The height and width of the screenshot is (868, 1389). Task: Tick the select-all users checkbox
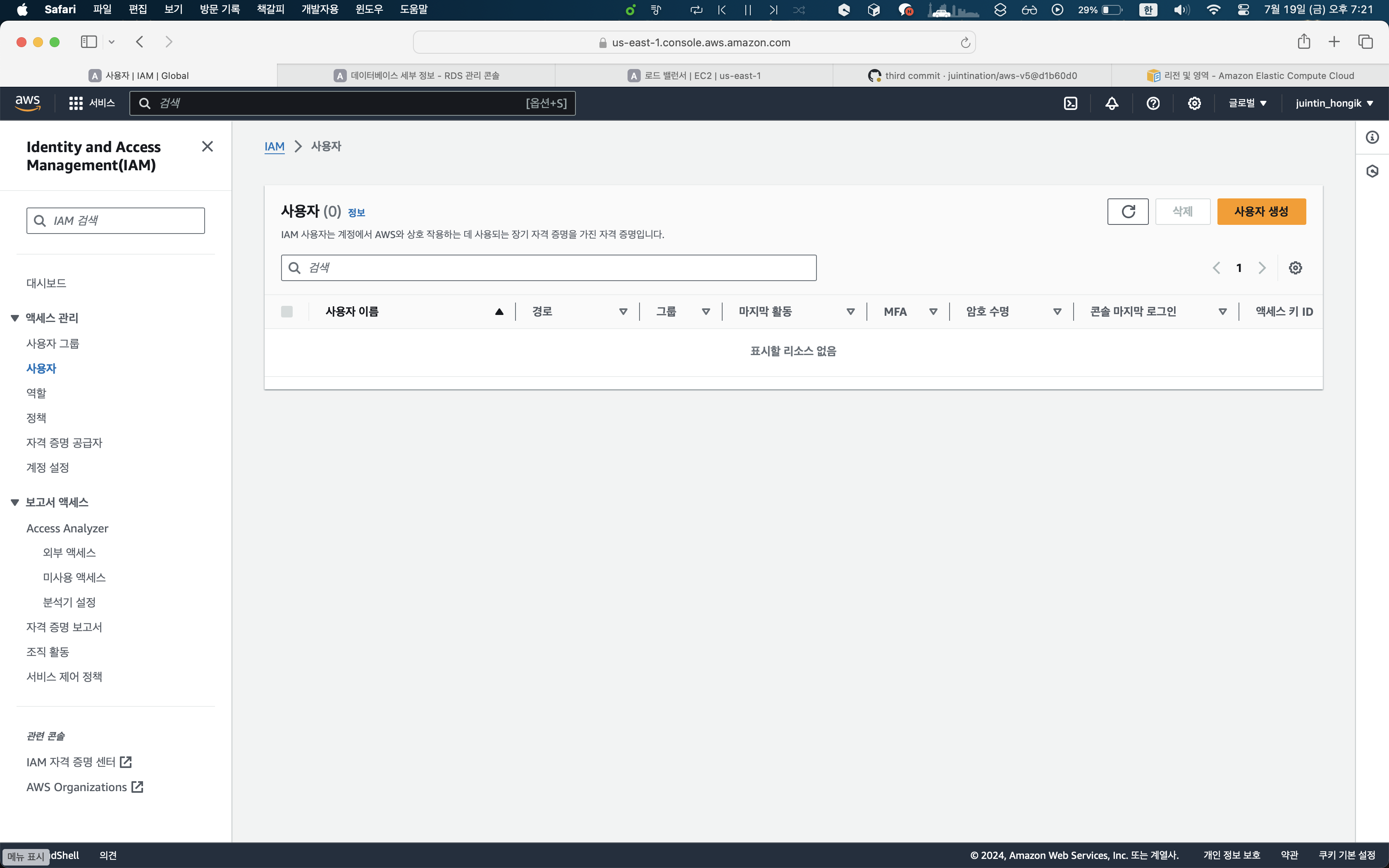click(x=287, y=312)
